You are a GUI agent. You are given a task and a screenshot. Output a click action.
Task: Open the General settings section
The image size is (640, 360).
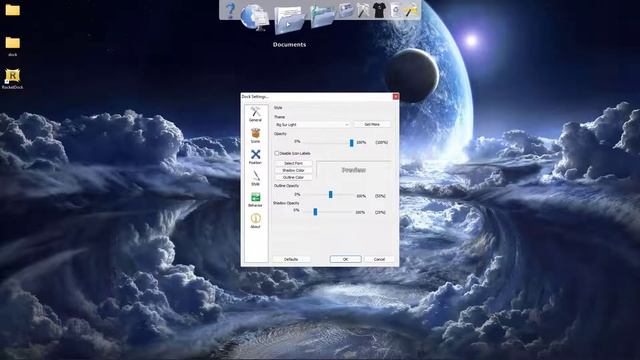[256, 114]
